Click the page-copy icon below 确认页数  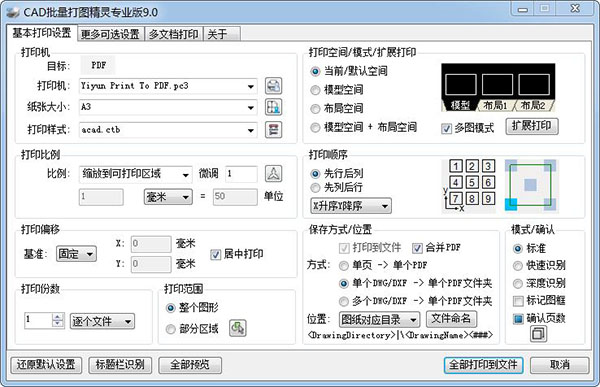(538, 334)
